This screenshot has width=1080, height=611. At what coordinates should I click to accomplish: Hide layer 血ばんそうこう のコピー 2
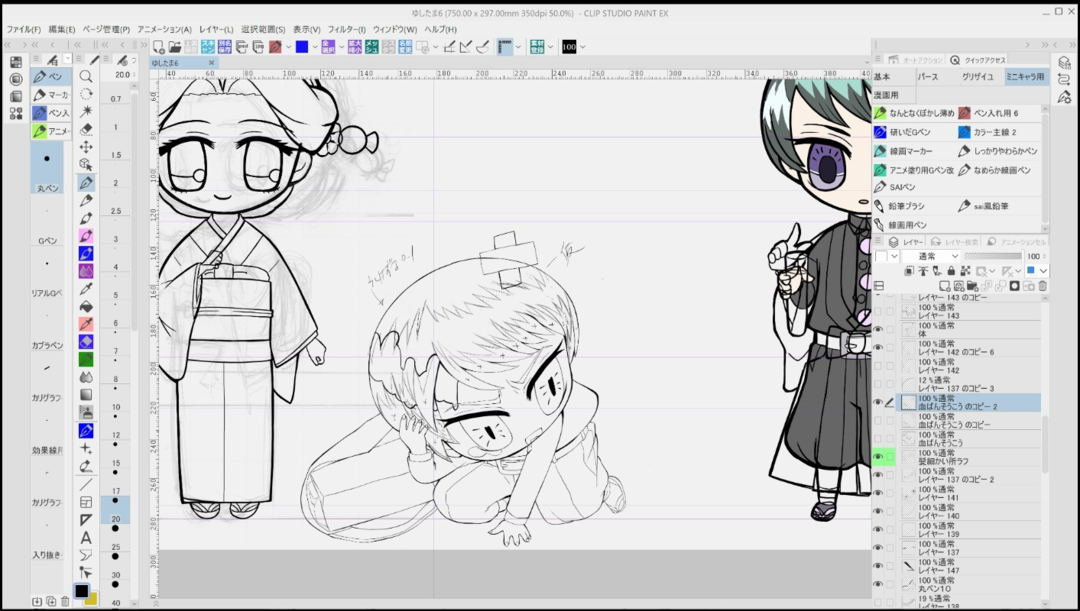tap(879, 402)
